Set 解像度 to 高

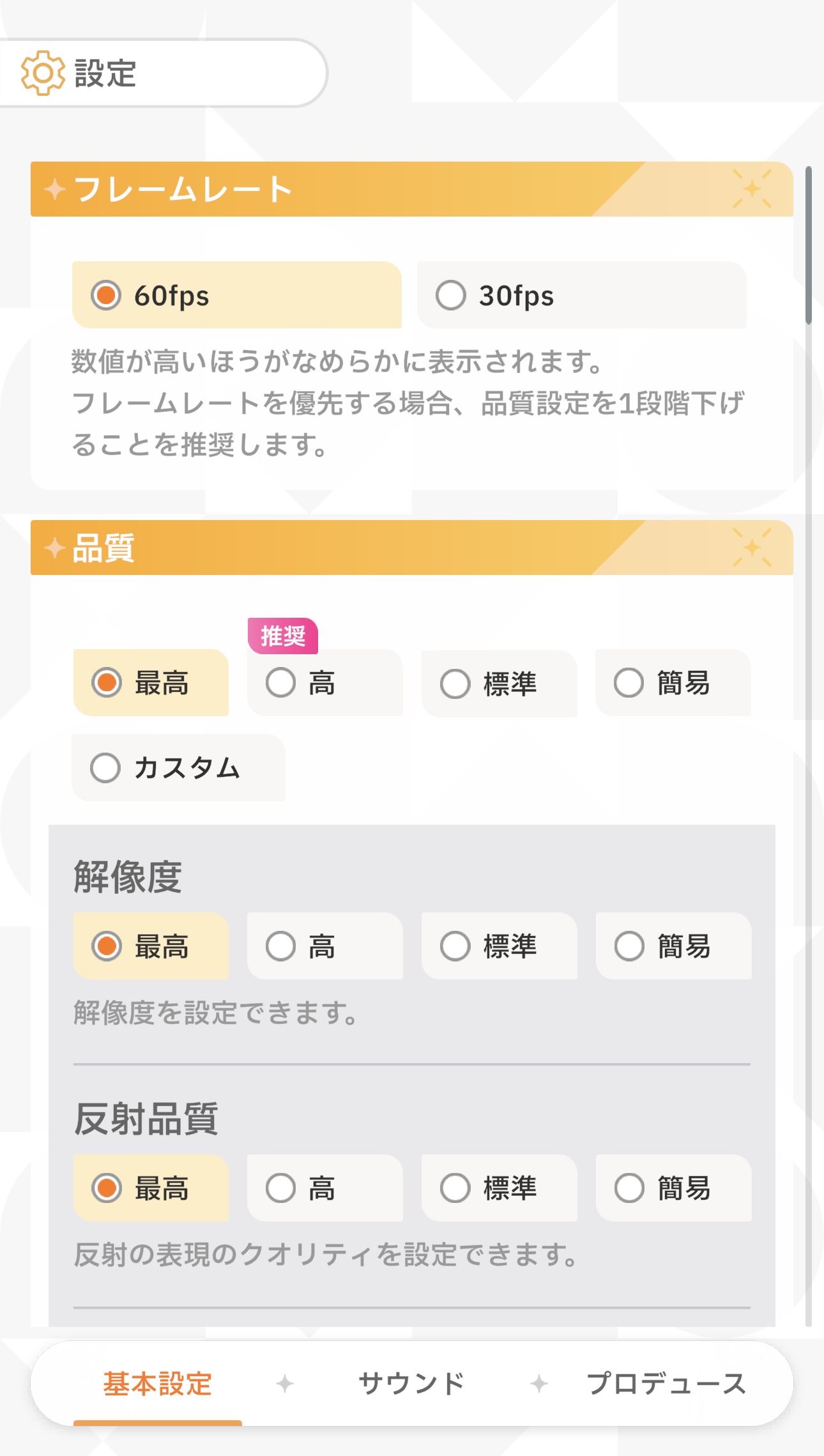[324, 946]
